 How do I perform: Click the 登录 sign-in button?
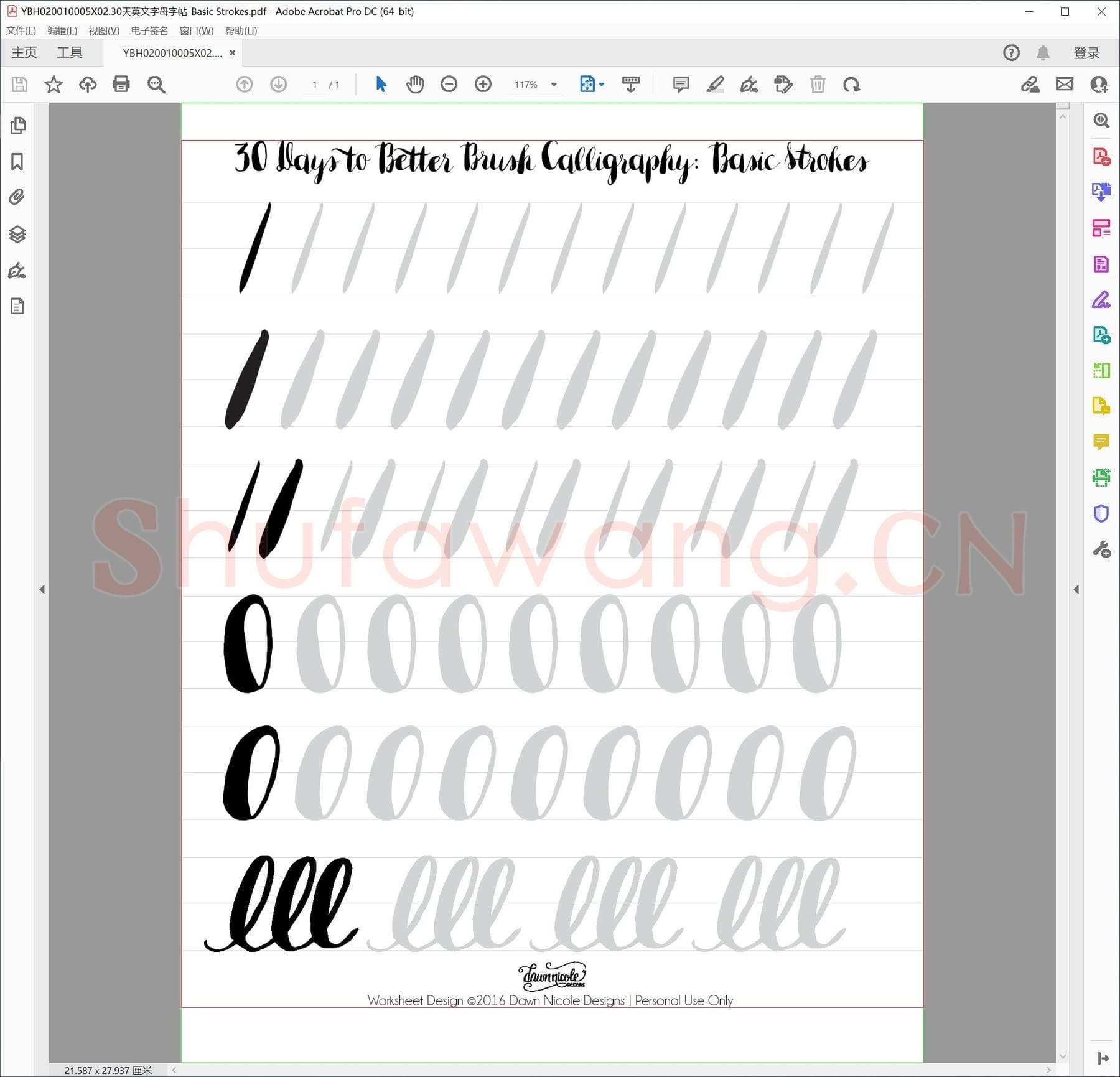tap(1087, 53)
